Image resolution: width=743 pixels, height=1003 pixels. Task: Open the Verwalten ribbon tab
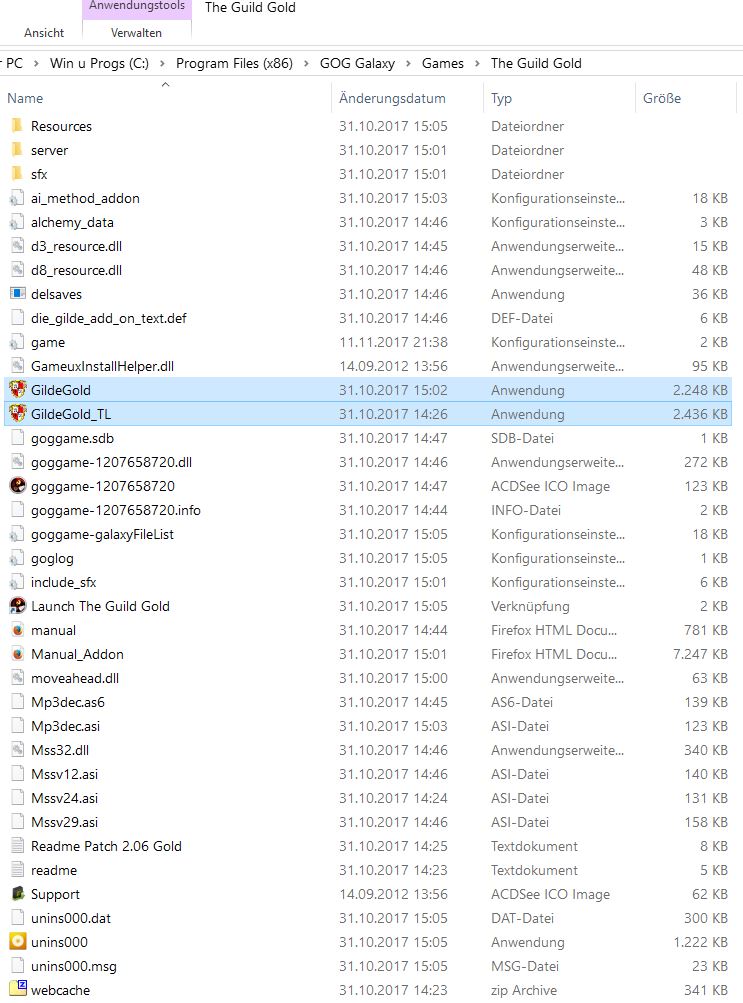[136, 33]
